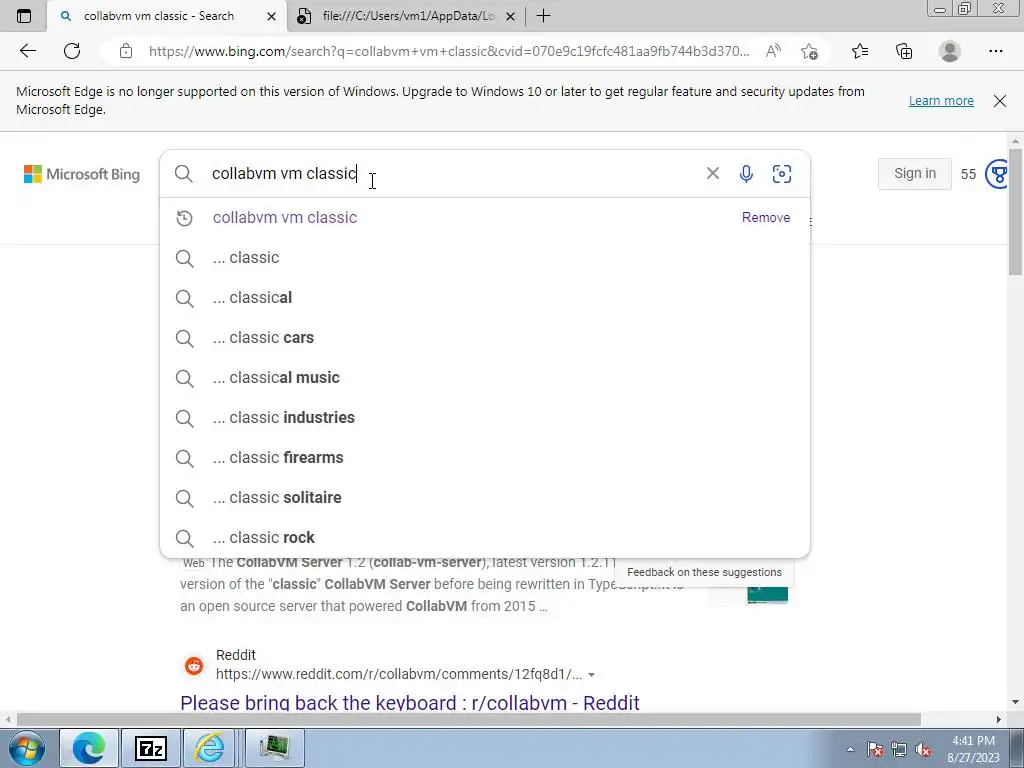Open the profile avatar menu

pyautogui.click(x=950, y=51)
